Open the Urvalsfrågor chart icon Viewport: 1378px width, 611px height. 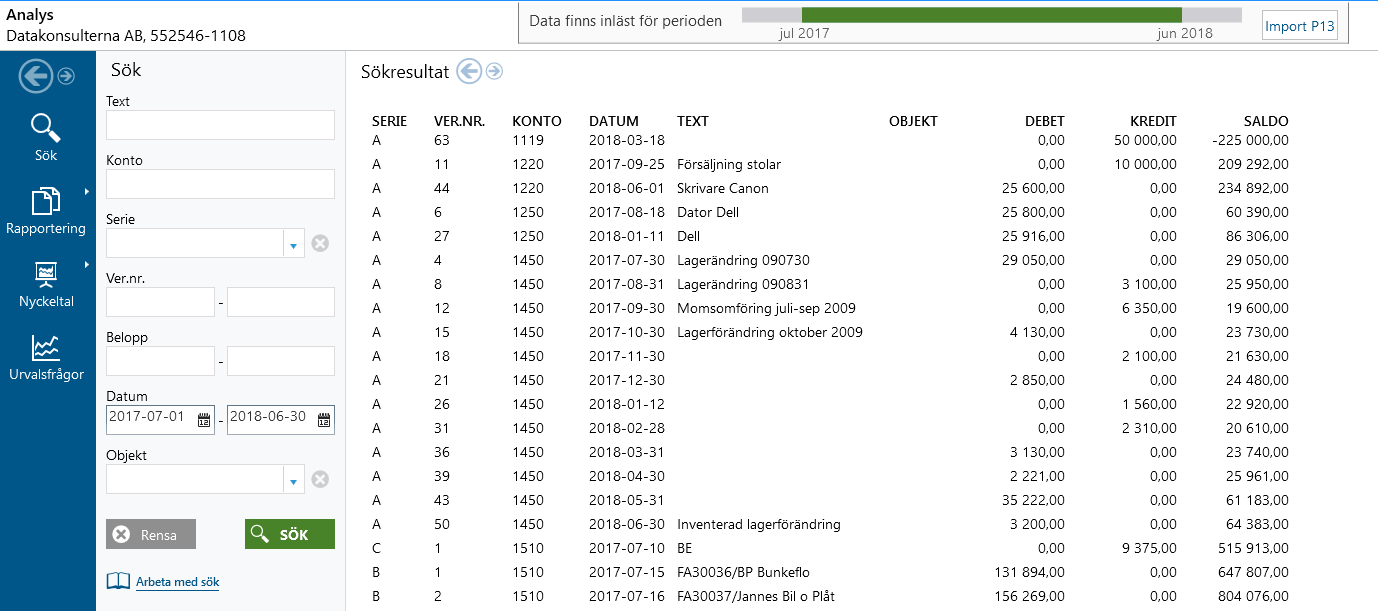[46, 347]
